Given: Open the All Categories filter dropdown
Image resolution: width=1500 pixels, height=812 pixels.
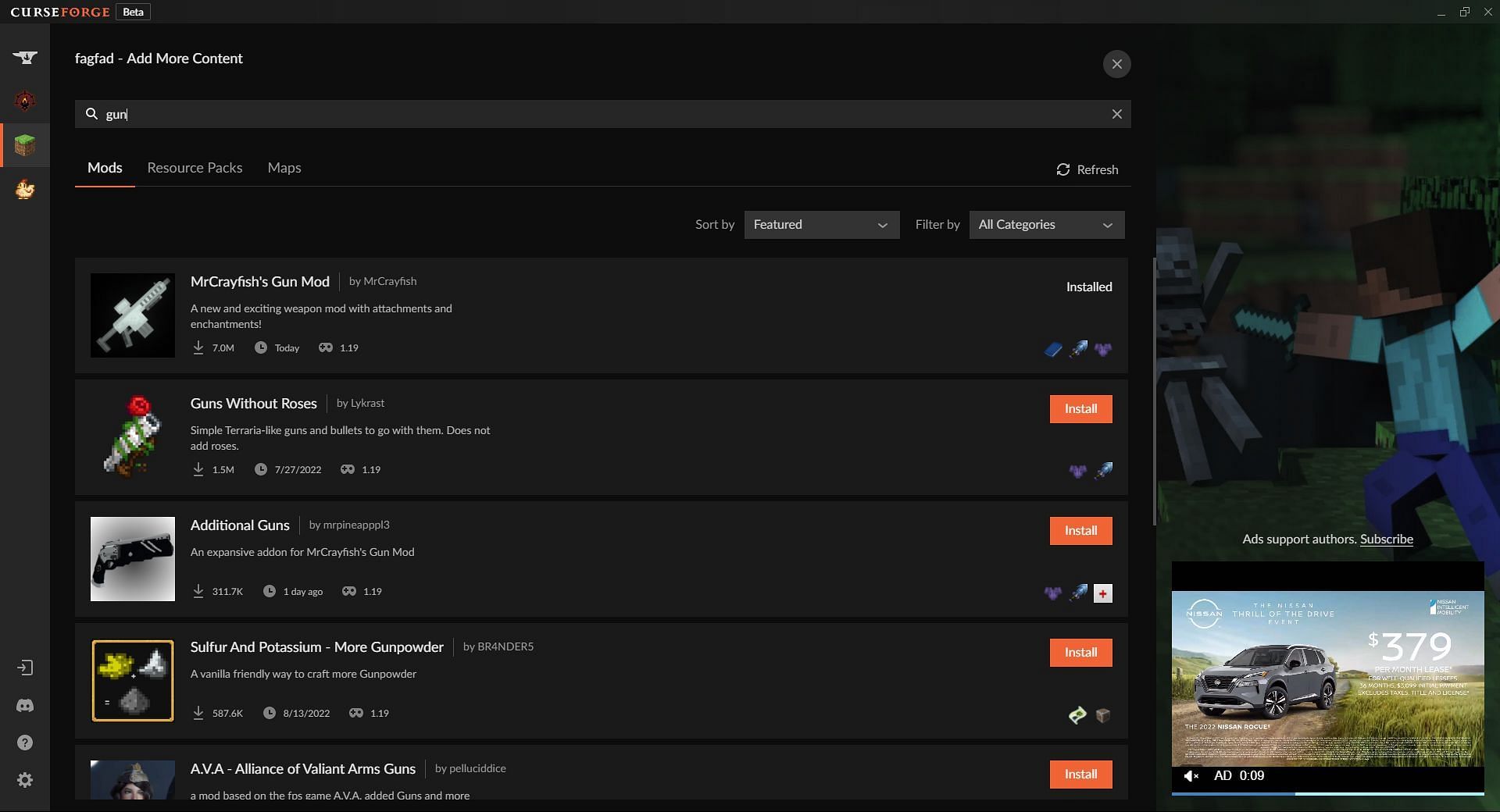Looking at the screenshot, I should point(1047,225).
